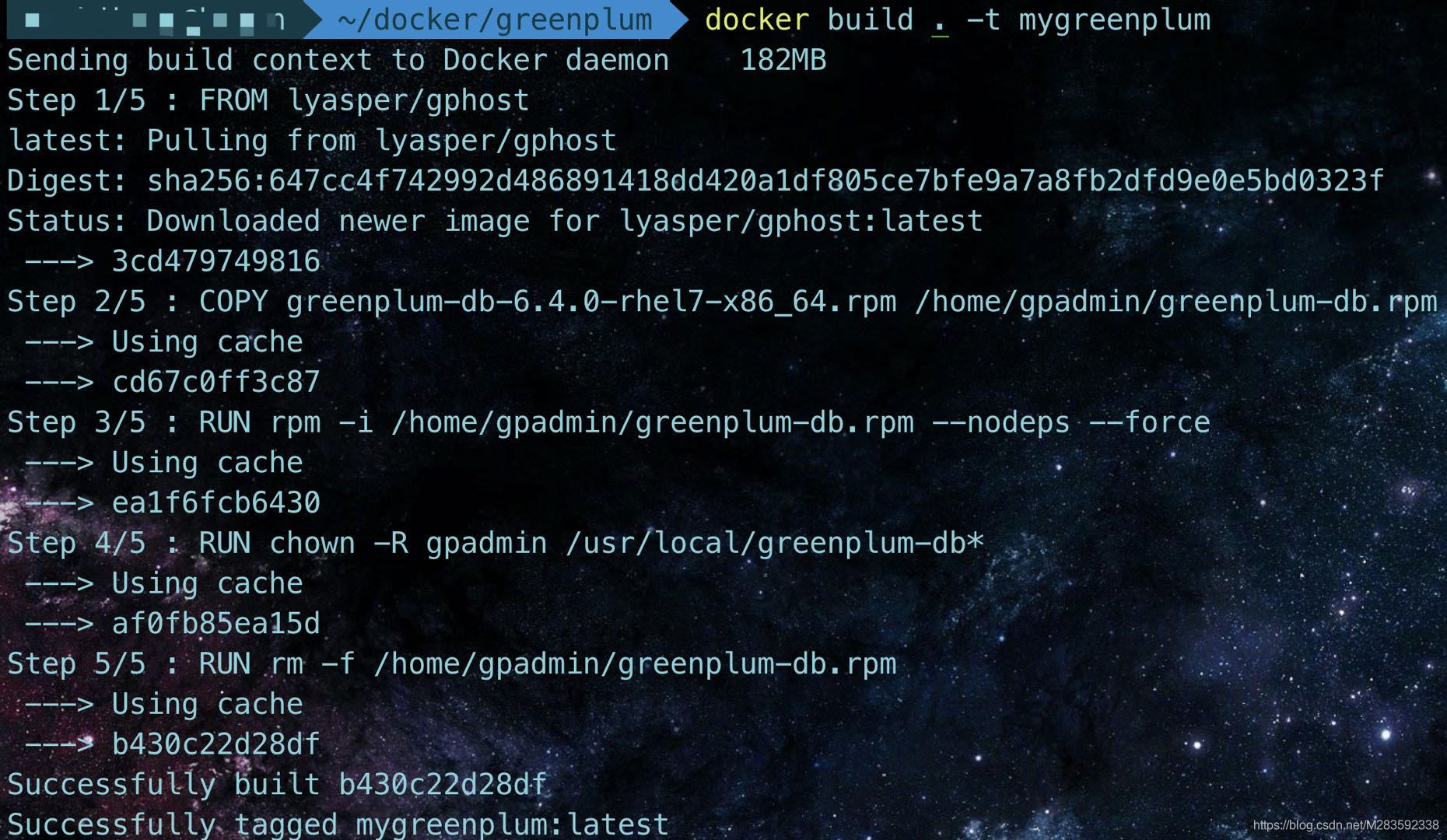The width and height of the screenshot is (1447, 840).
Task: Click 'Step 1/5 : FROM lyasper/gphost' line
Action: 268,101
